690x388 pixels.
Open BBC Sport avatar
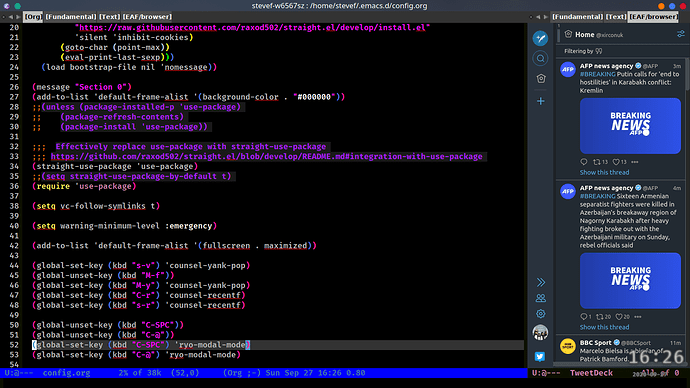click(568, 346)
